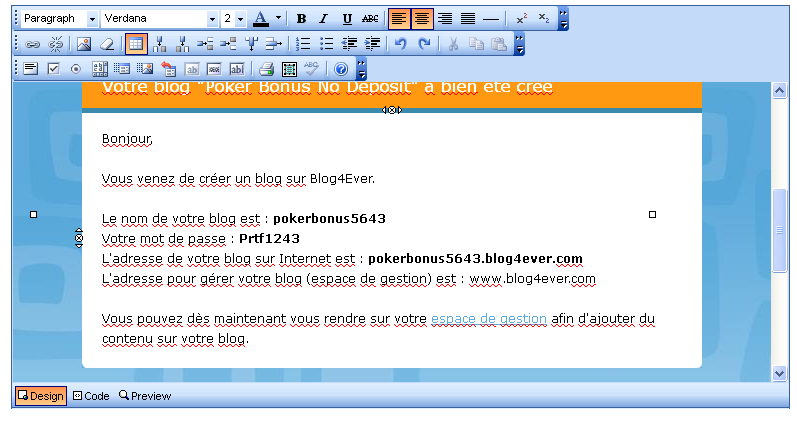
Task: Toggle Underline formatting
Action: click(x=347, y=19)
